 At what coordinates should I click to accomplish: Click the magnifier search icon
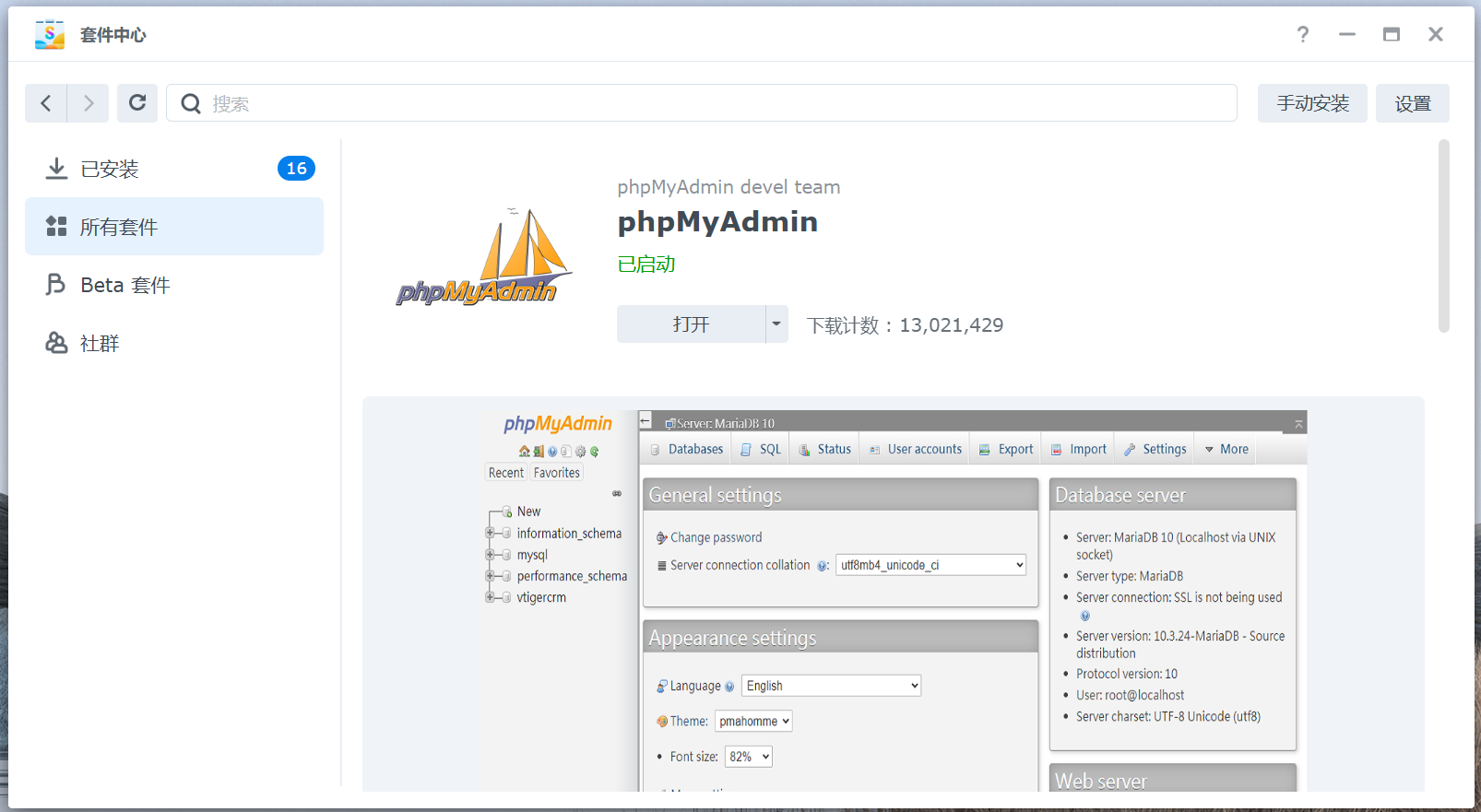click(x=191, y=103)
